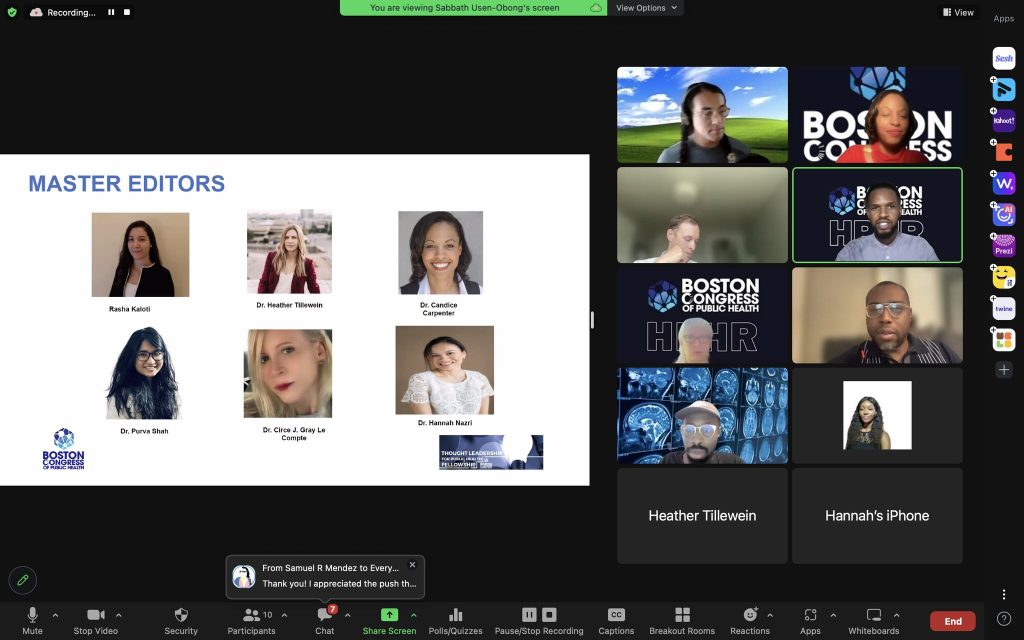Click the green encryption shield icon
The image size is (1024, 640).
[x=12, y=12]
